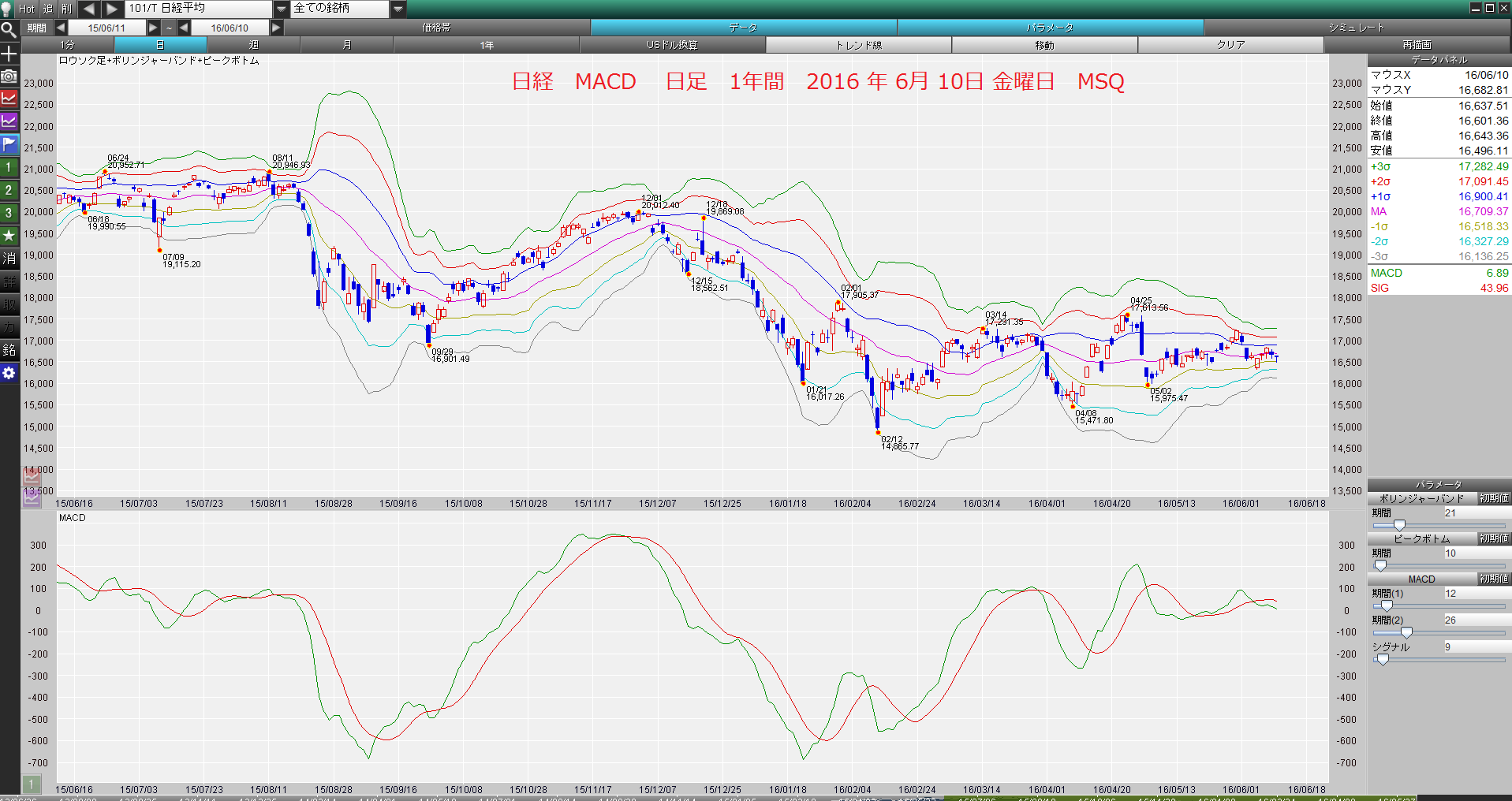The height and width of the screenshot is (801, 1512).
Task: Select the crosshair plus tool
Action: [x=9, y=54]
